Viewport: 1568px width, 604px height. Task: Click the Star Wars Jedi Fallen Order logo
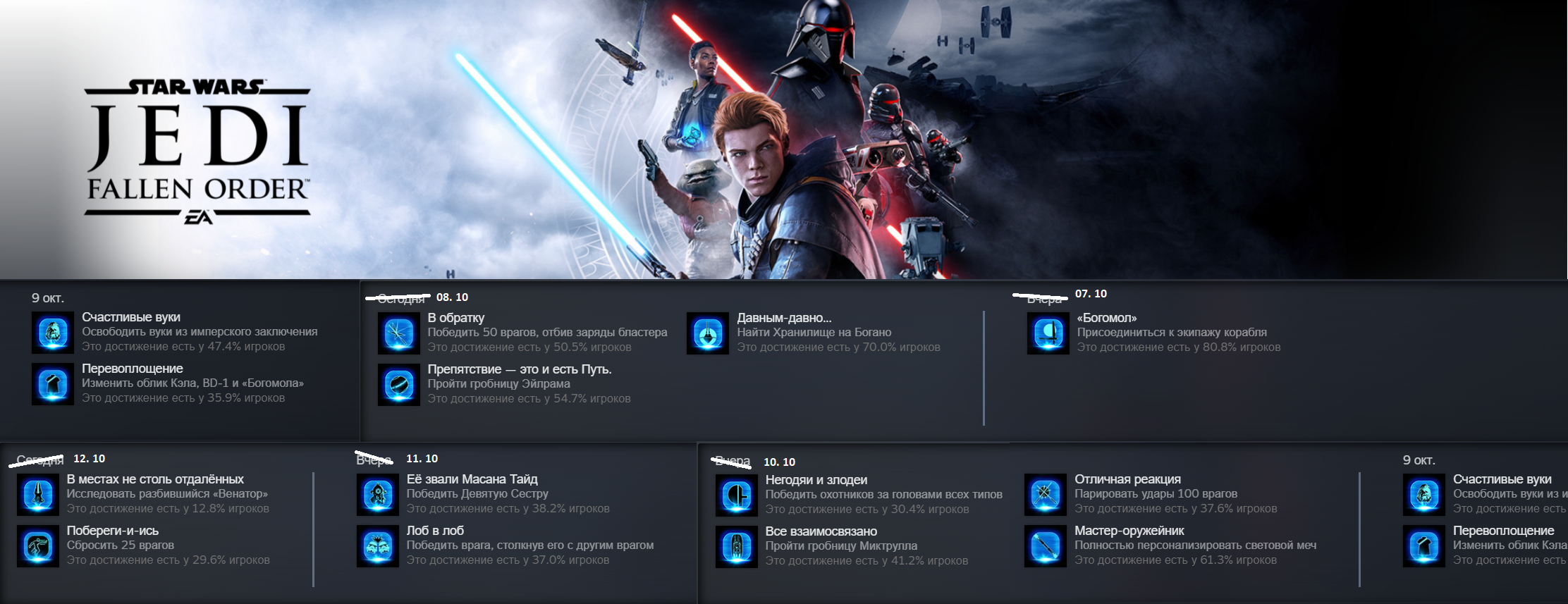pos(197,152)
